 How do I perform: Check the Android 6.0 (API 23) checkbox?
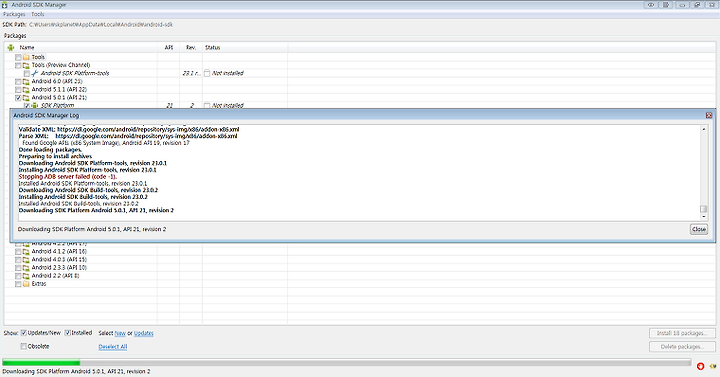tap(18, 82)
